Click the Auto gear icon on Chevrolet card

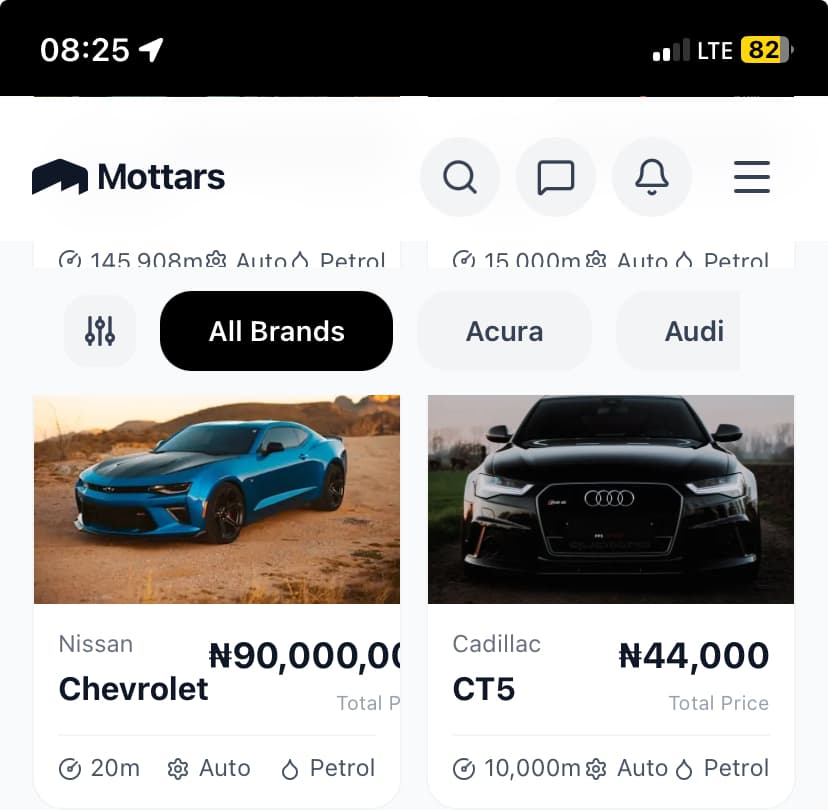point(179,769)
